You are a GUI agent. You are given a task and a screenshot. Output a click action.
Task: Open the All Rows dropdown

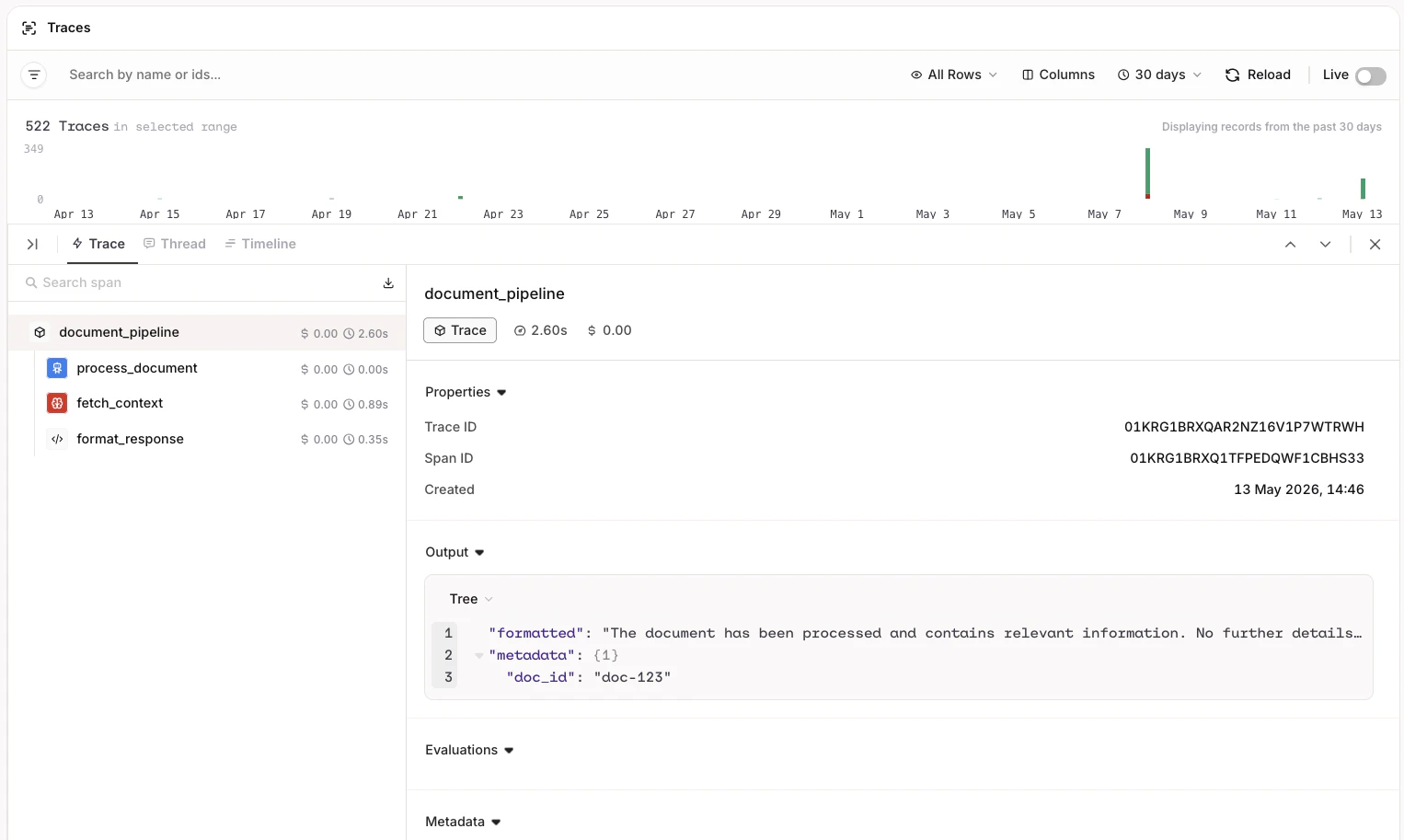(954, 75)
